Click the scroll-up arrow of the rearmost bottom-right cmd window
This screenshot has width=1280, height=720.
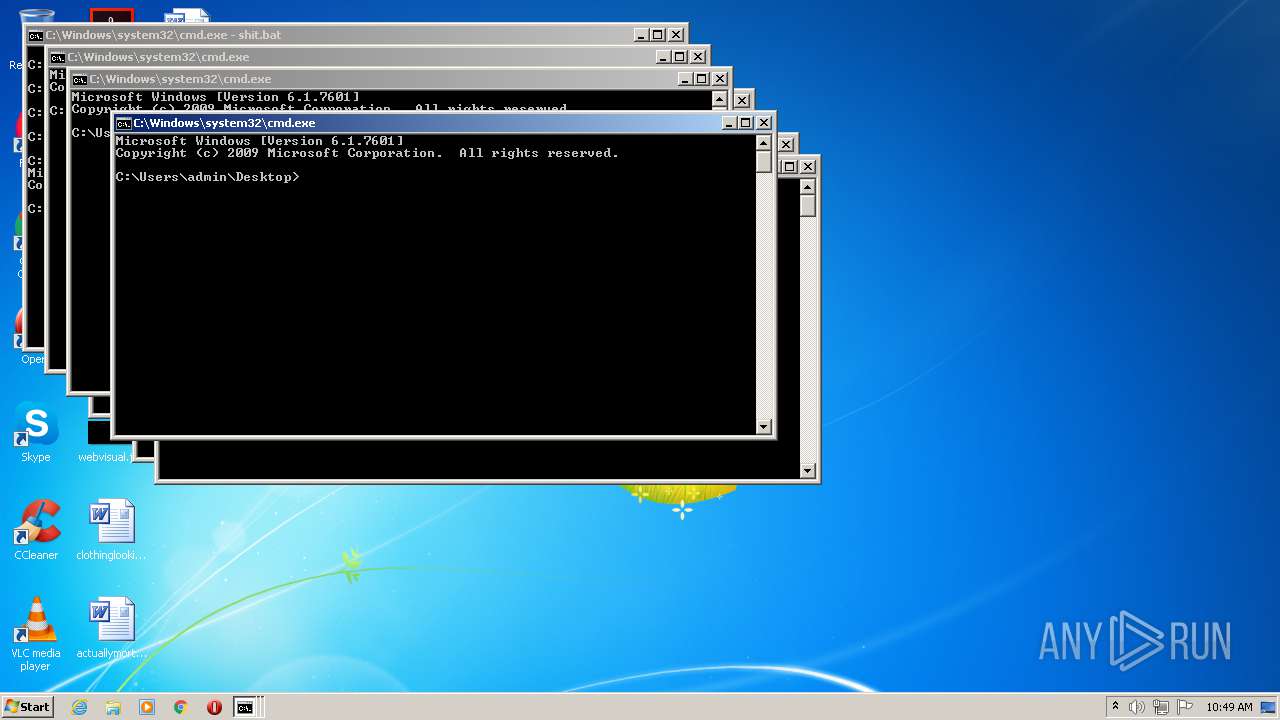point(808,187)
